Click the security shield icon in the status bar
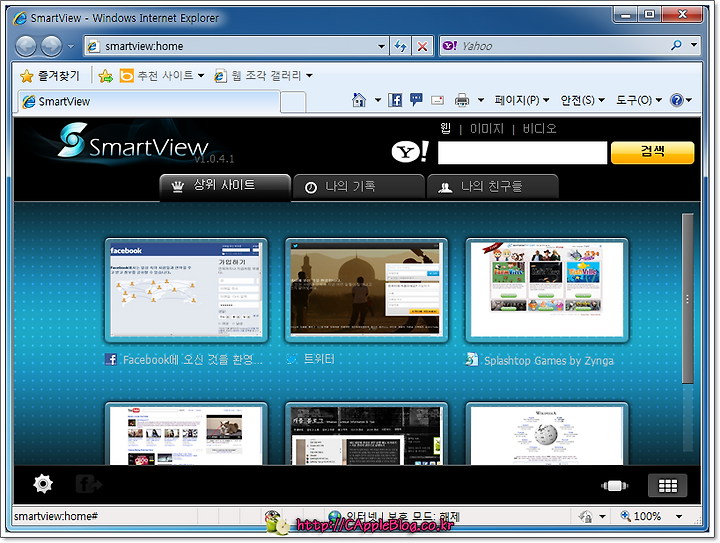Image resolution: width=720 pixels, height=543 pixels. coord(586,517)
